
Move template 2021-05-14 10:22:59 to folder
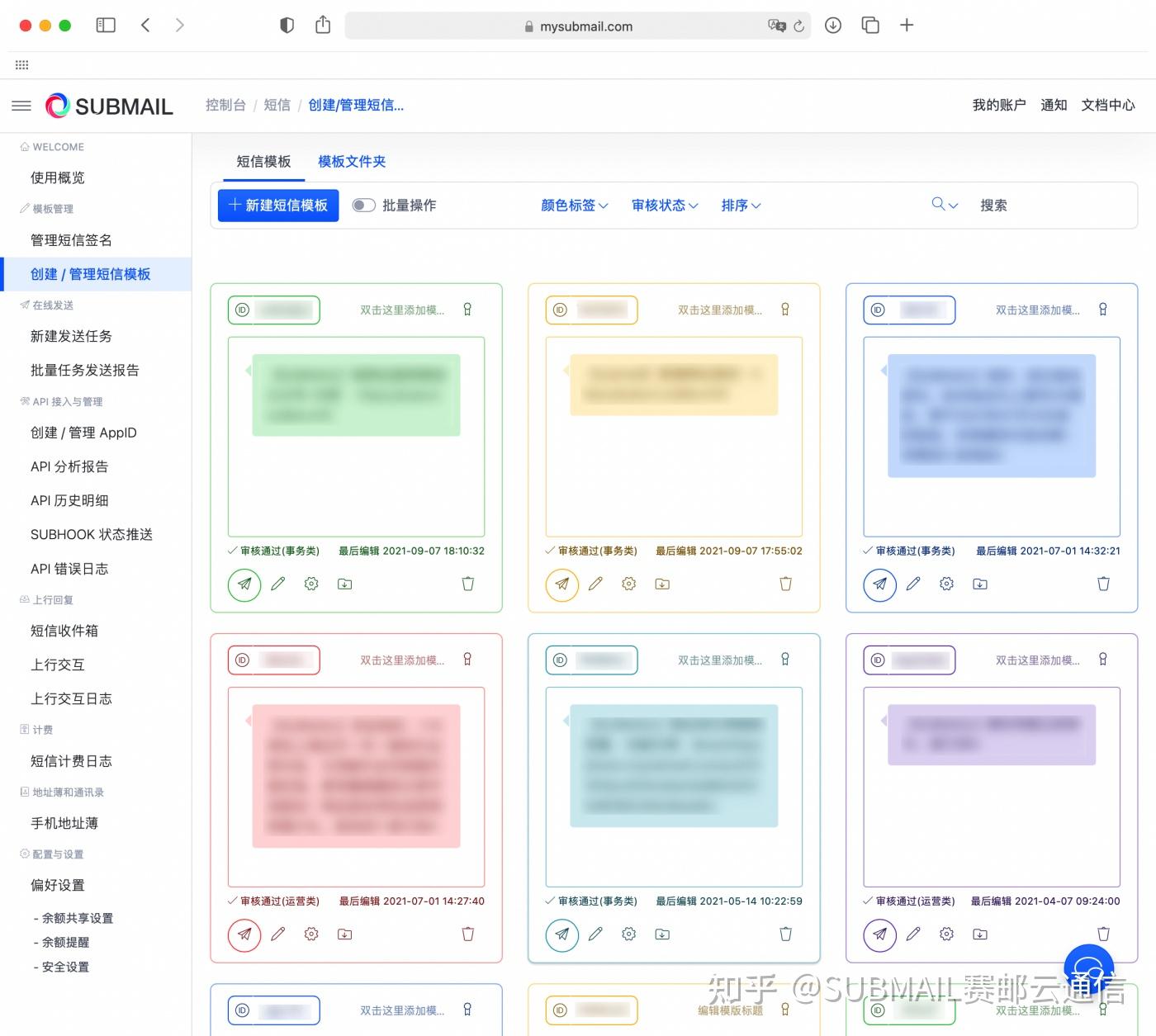click(x=662, y=934)
